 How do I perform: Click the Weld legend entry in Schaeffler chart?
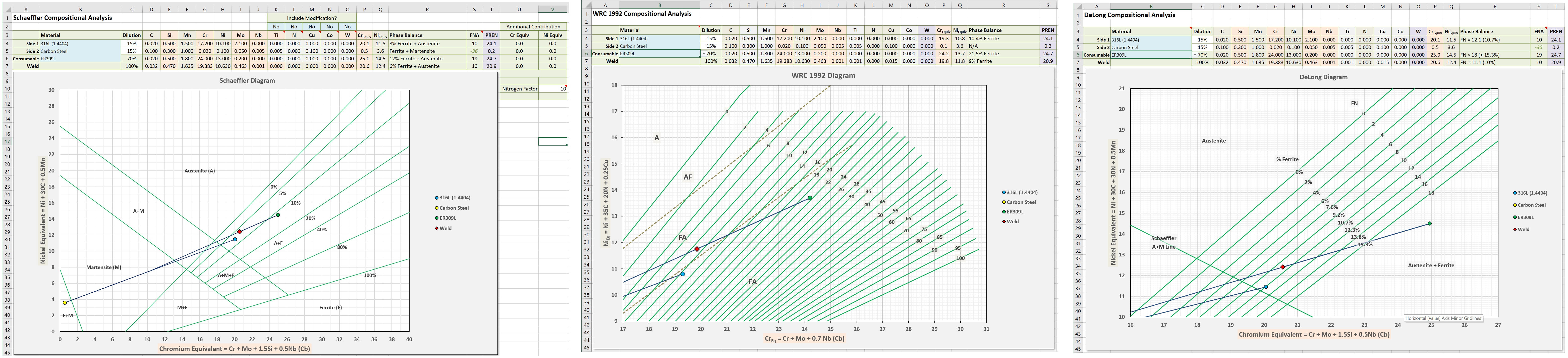(x=443, y=228)
